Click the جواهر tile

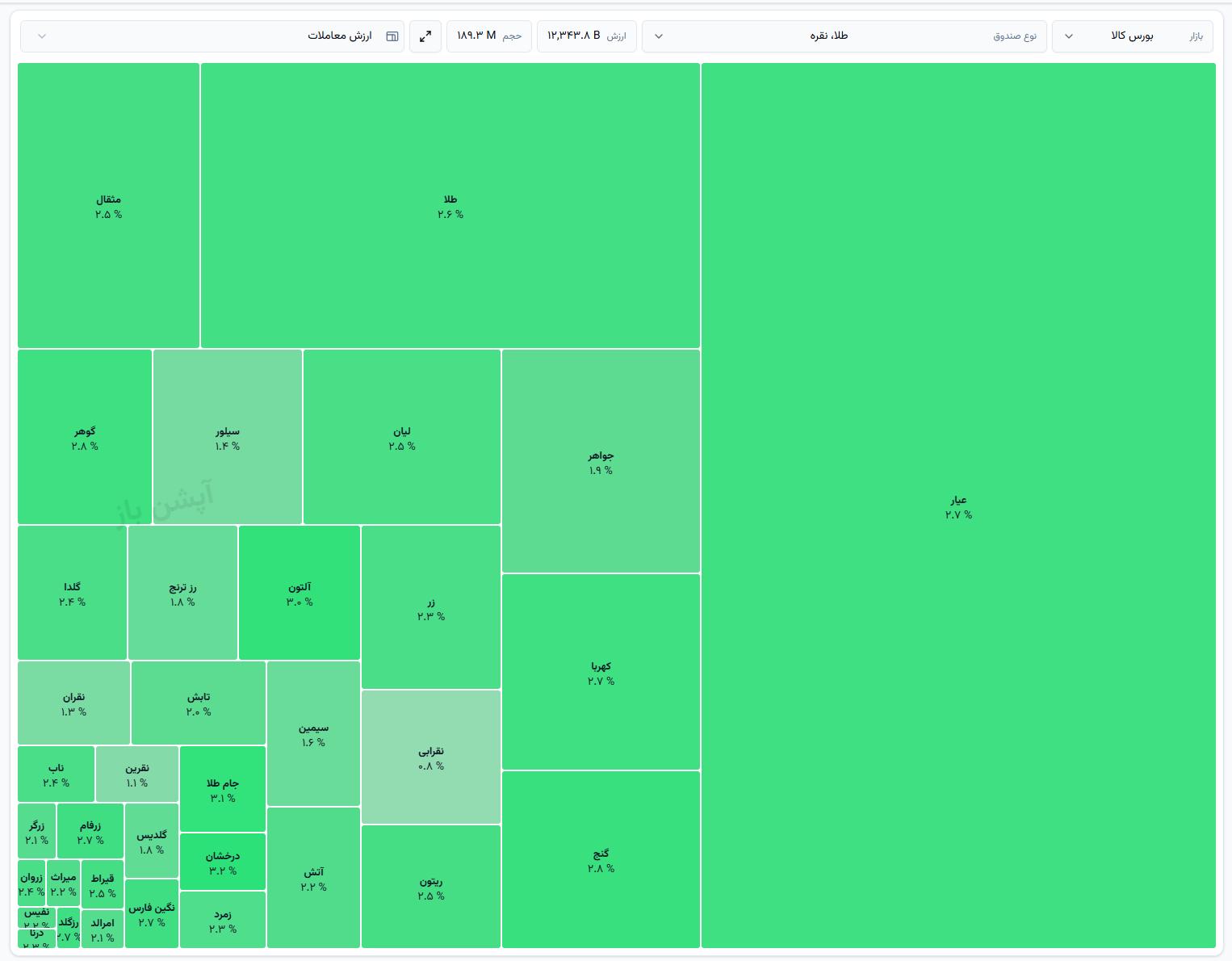click(601, 461)
